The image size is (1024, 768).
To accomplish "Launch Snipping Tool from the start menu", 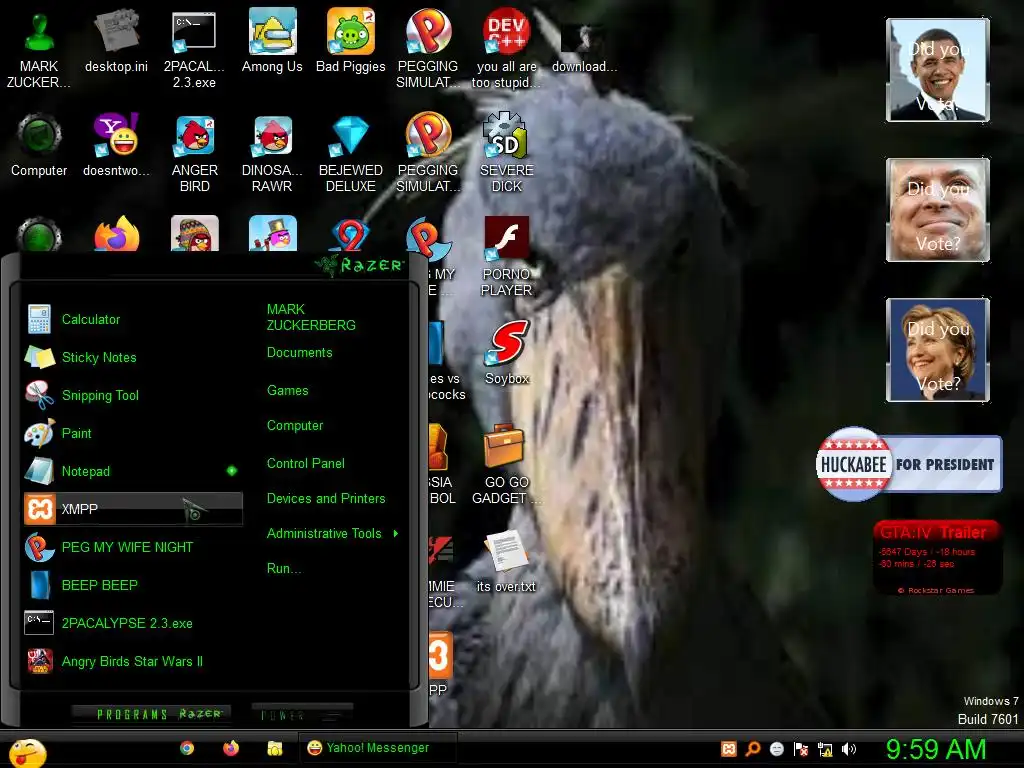I will 133,395.
